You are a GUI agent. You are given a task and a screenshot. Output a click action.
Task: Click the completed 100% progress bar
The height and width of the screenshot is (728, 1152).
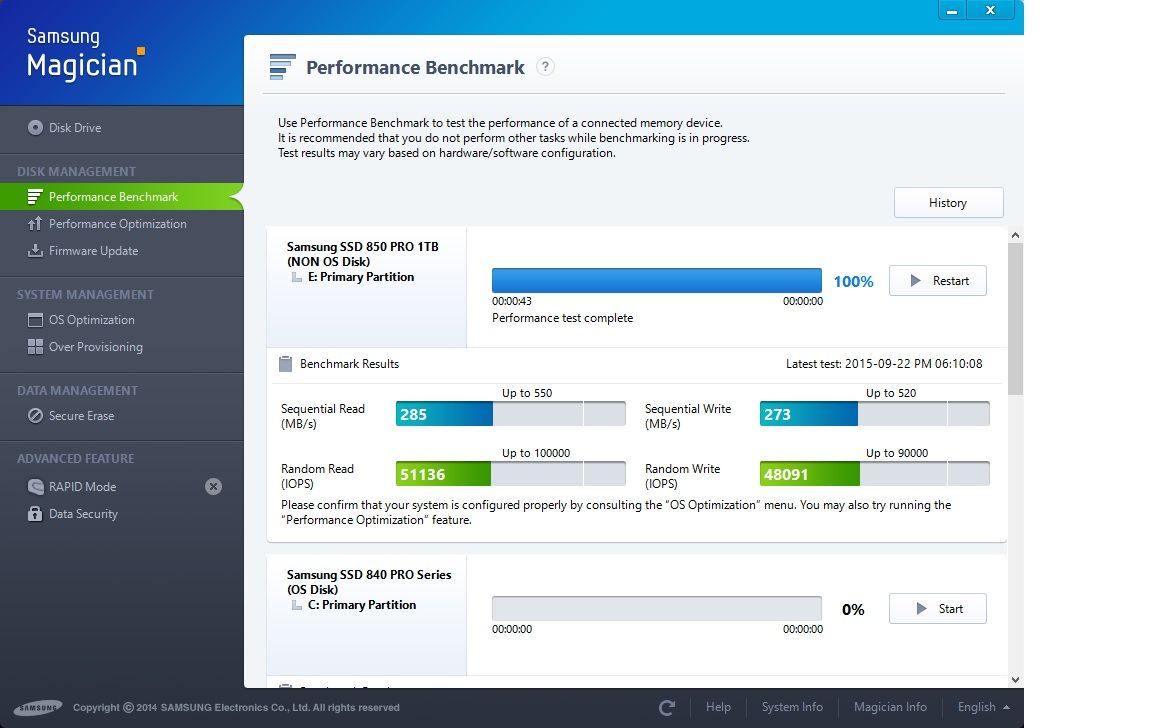[657, 280]
